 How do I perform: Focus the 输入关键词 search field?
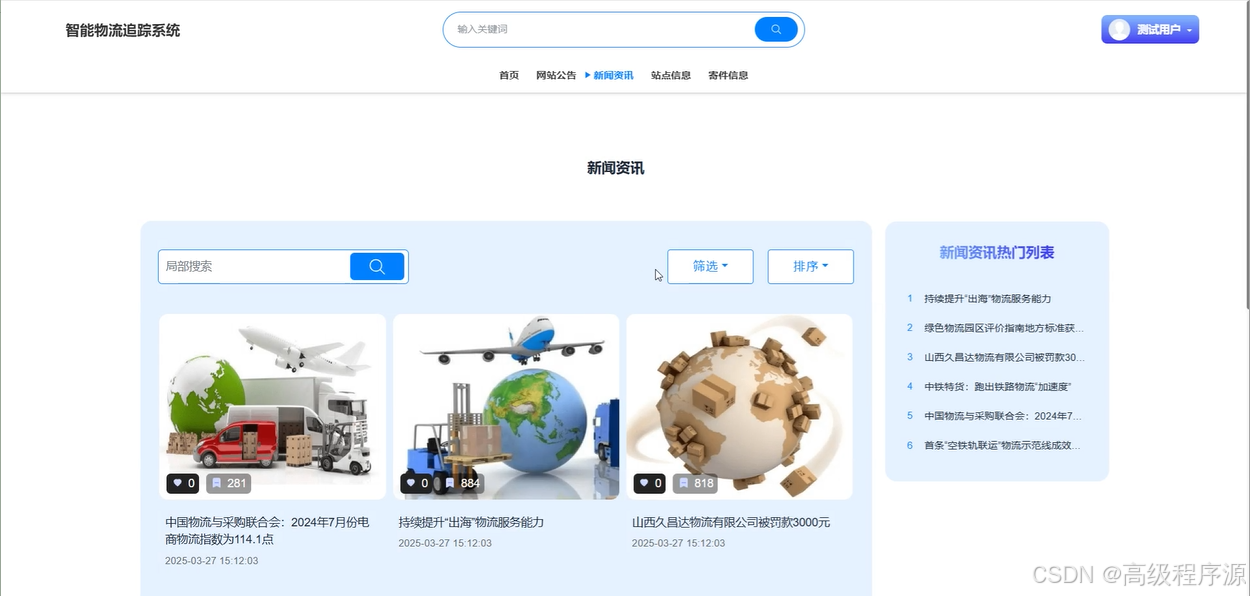pos(600,29)
